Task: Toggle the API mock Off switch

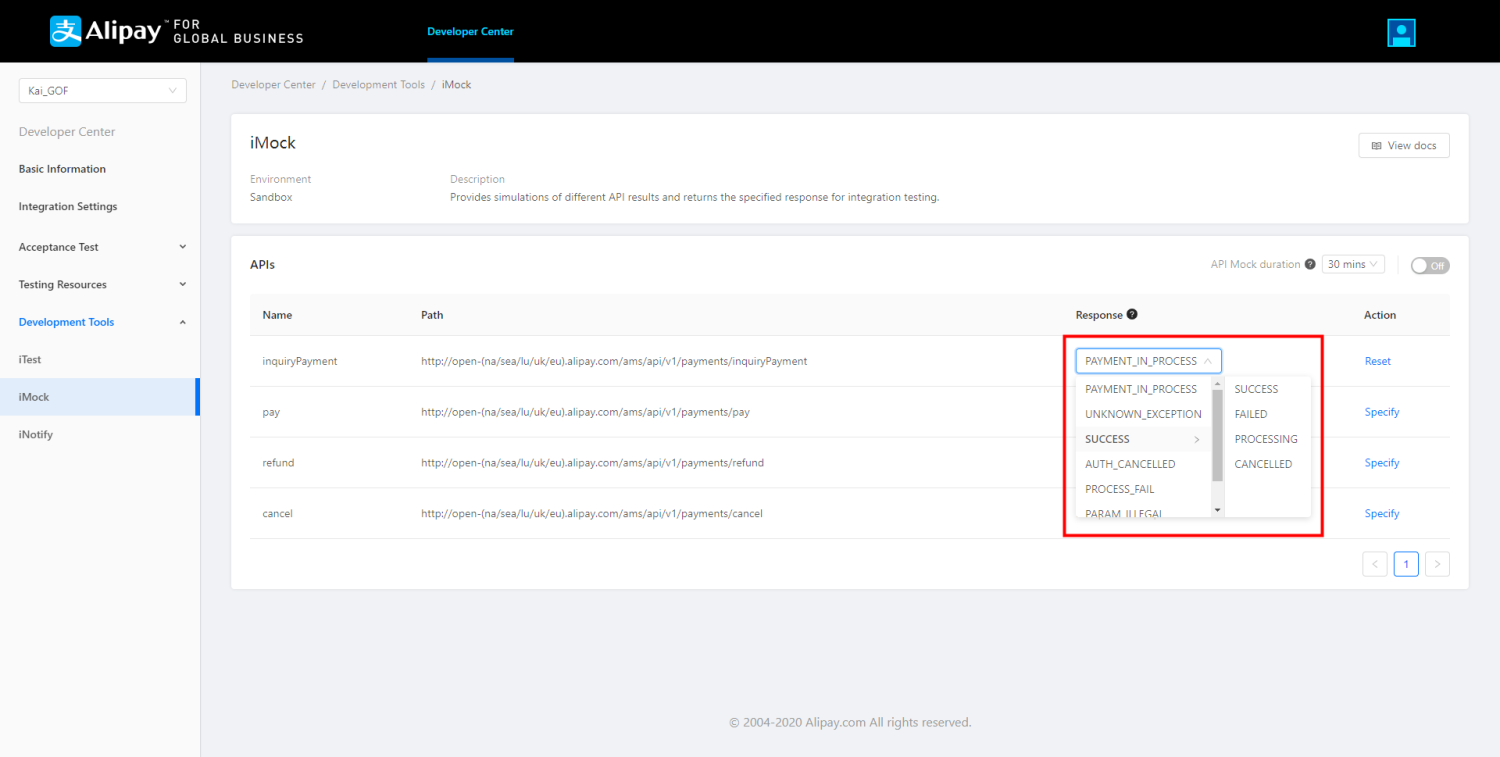Action: [1430, 265]
